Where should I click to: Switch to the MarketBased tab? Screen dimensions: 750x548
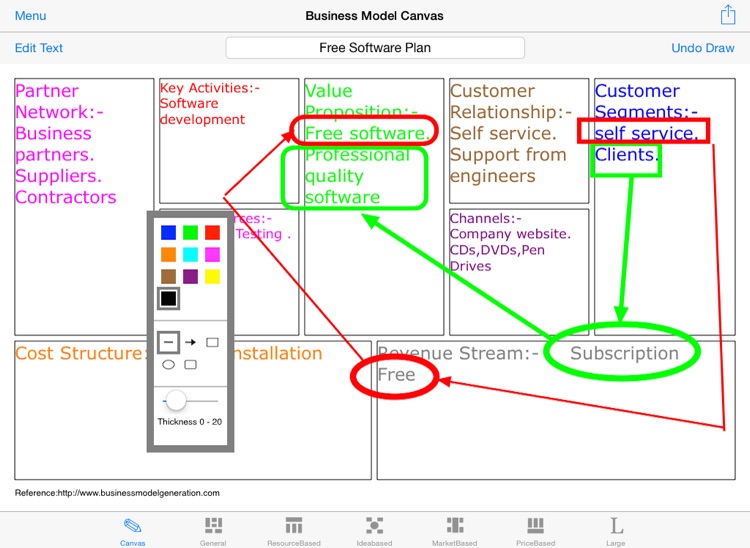click(x=454, y=532)
